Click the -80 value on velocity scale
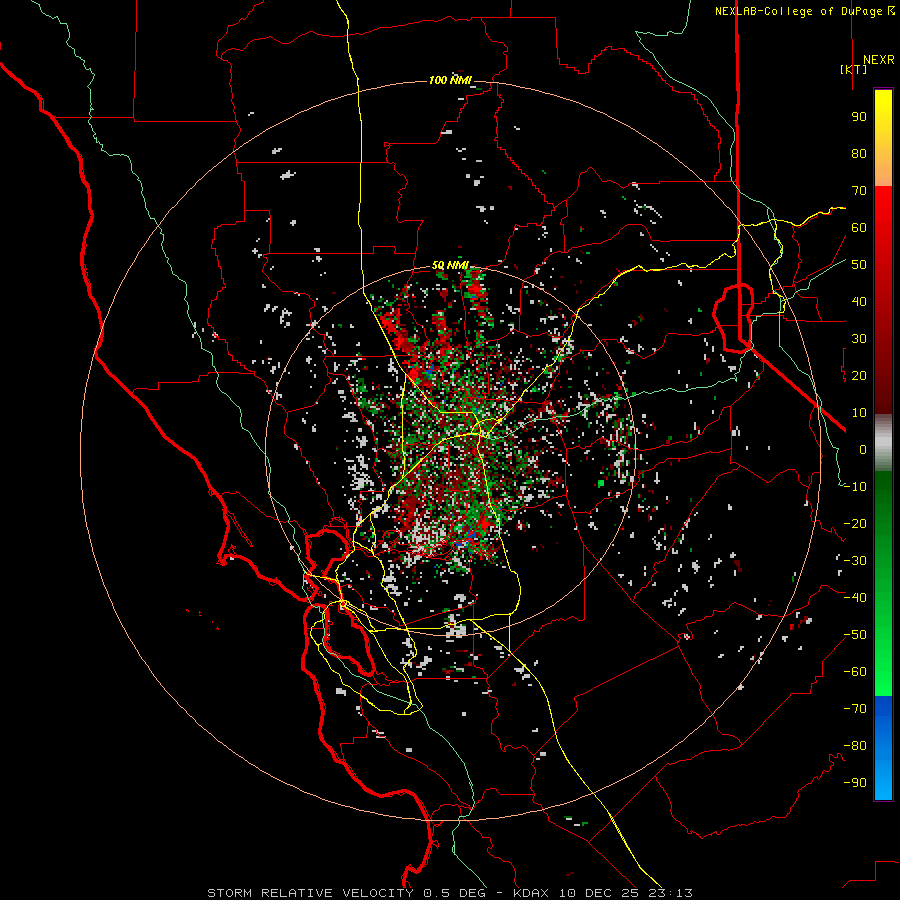The height and width of the screenshot is (900, 900). click(855, 746)
